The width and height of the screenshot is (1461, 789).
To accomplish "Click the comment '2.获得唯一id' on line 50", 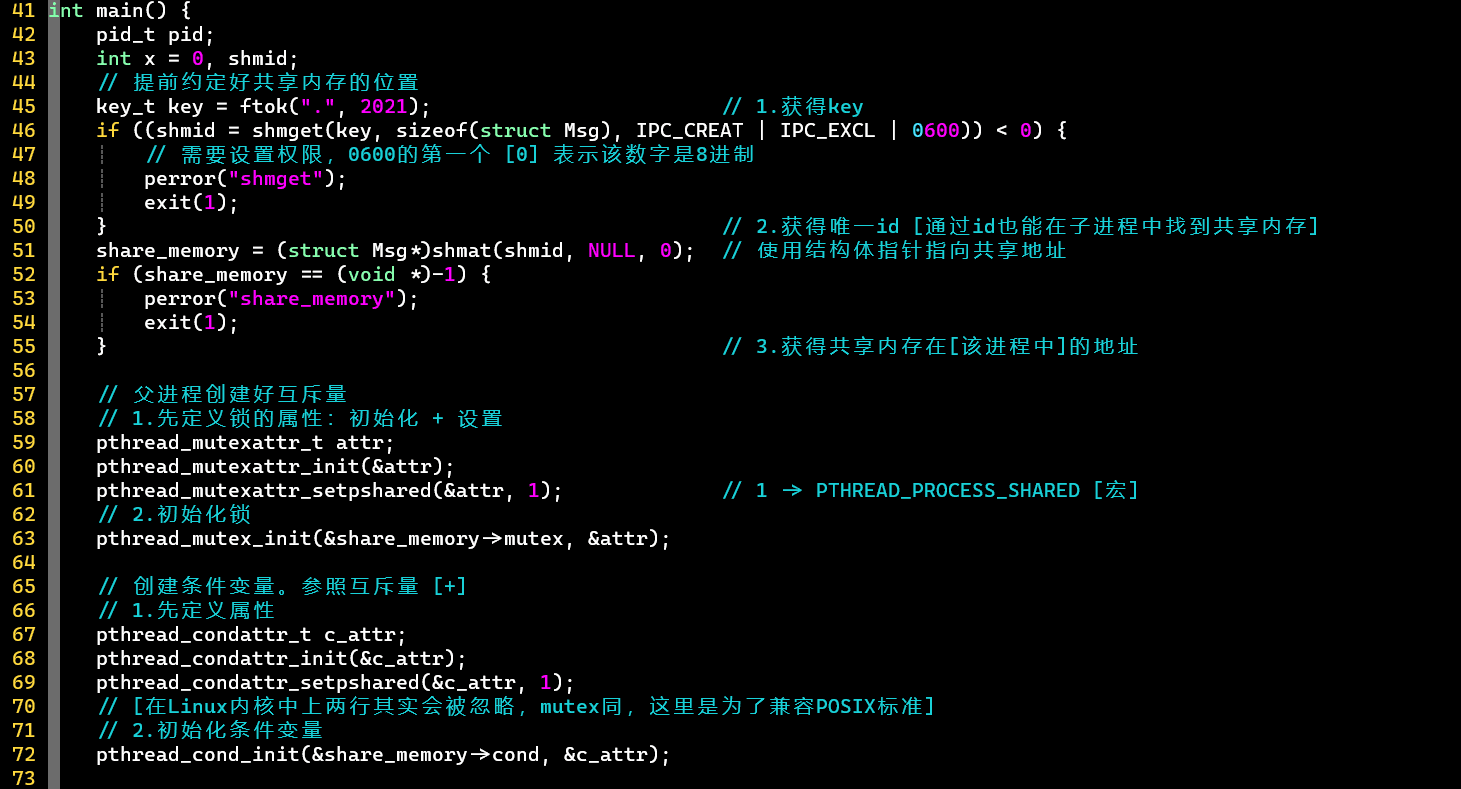I will 811,227.
